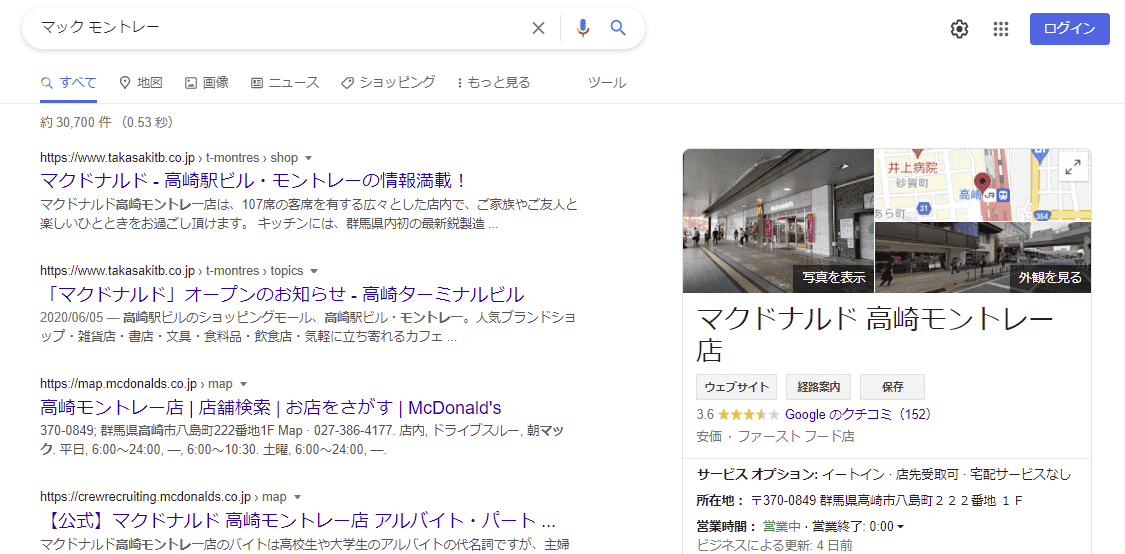1125x554 pixels.
Task: Start voice search with microphone icon
Action: [x=583, y=28]
